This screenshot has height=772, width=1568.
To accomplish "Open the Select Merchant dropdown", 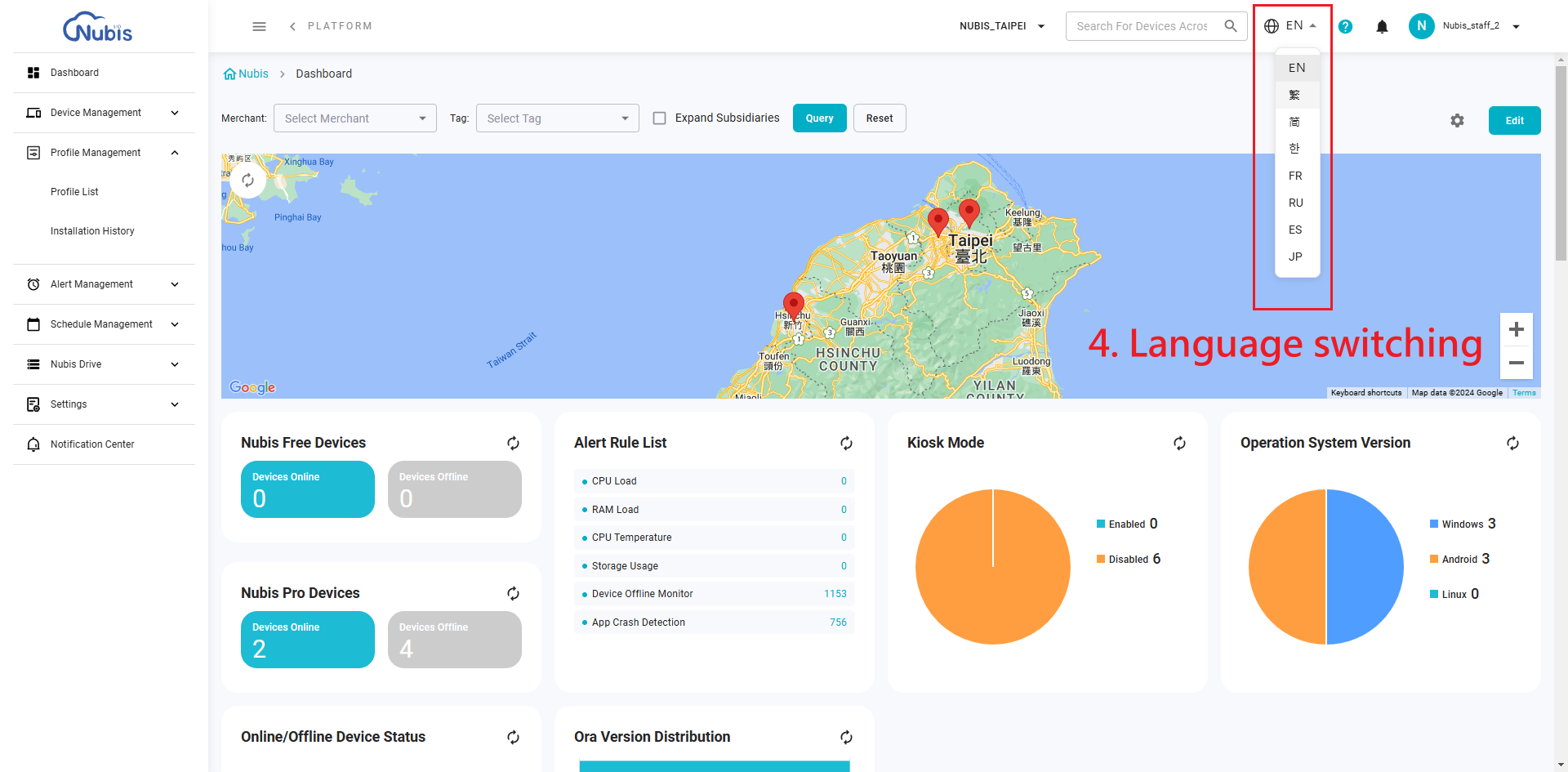I will coord(355,118).
